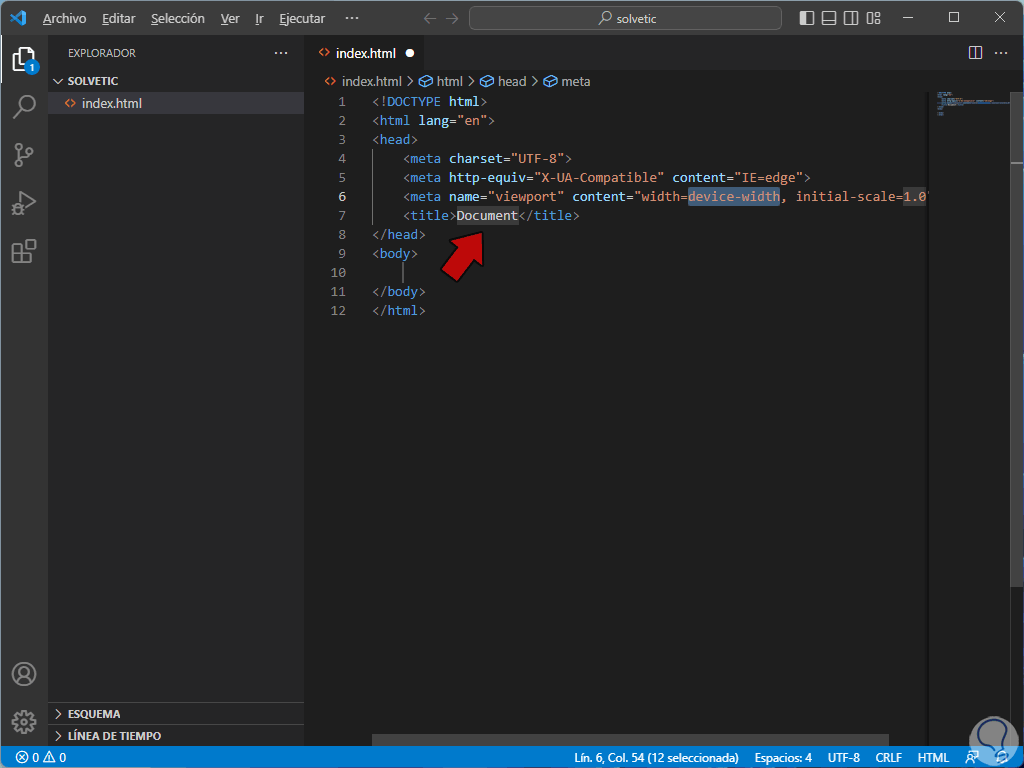
Task: Split the editor to the right
Action: [x=975, y=53]
